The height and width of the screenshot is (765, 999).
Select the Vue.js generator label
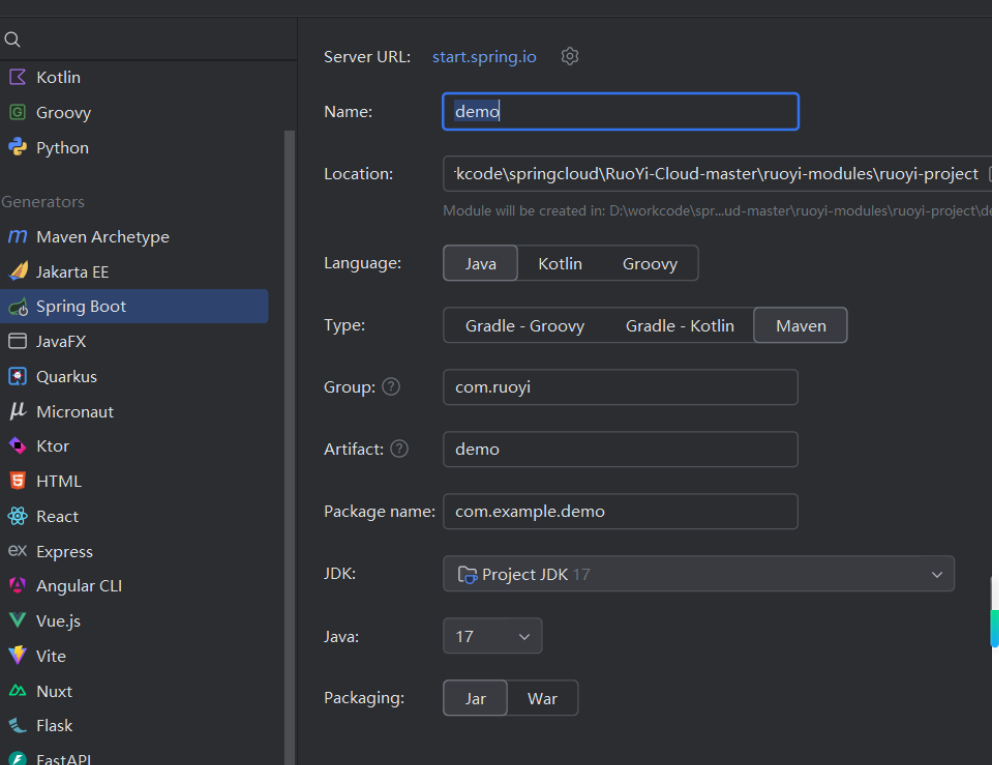(x=59, y=621)
